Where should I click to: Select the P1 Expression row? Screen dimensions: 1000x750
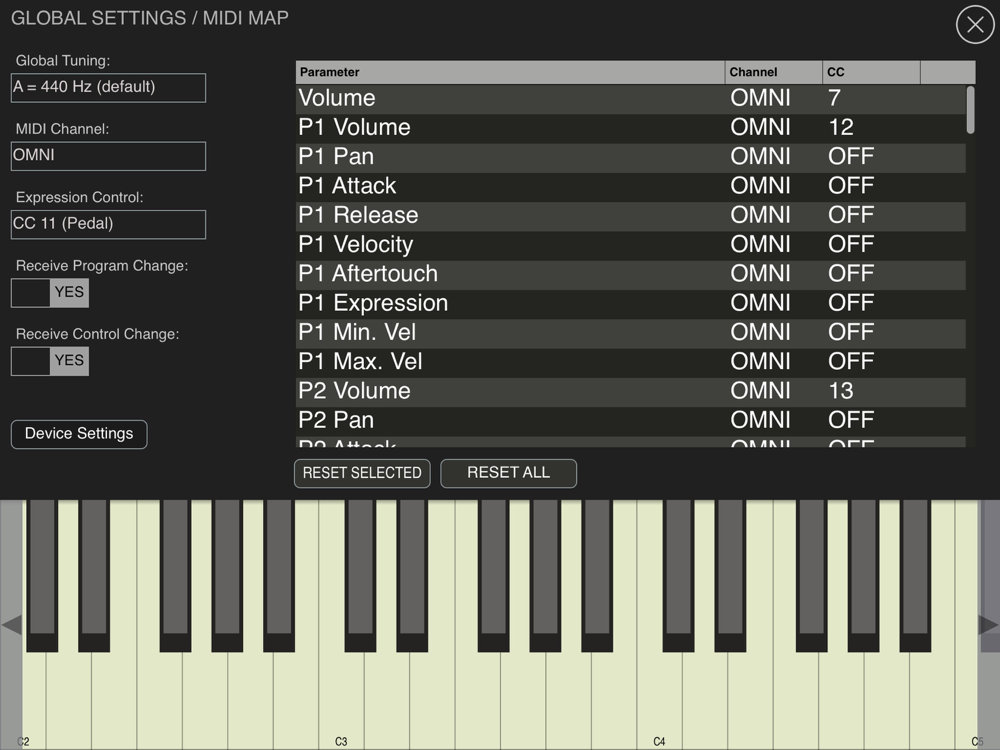pos(631,304)
